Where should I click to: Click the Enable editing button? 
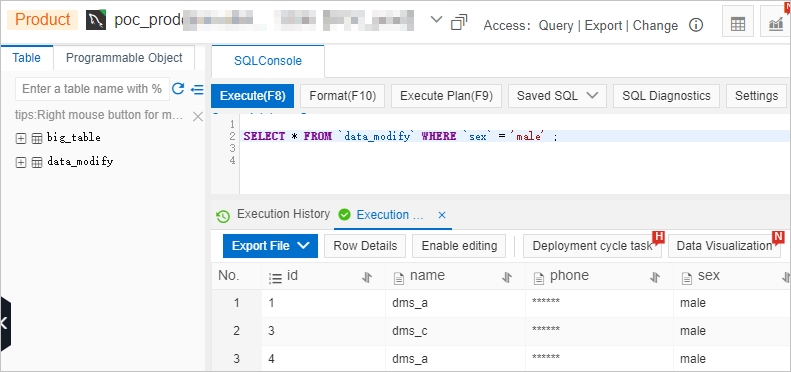point(459,246)
